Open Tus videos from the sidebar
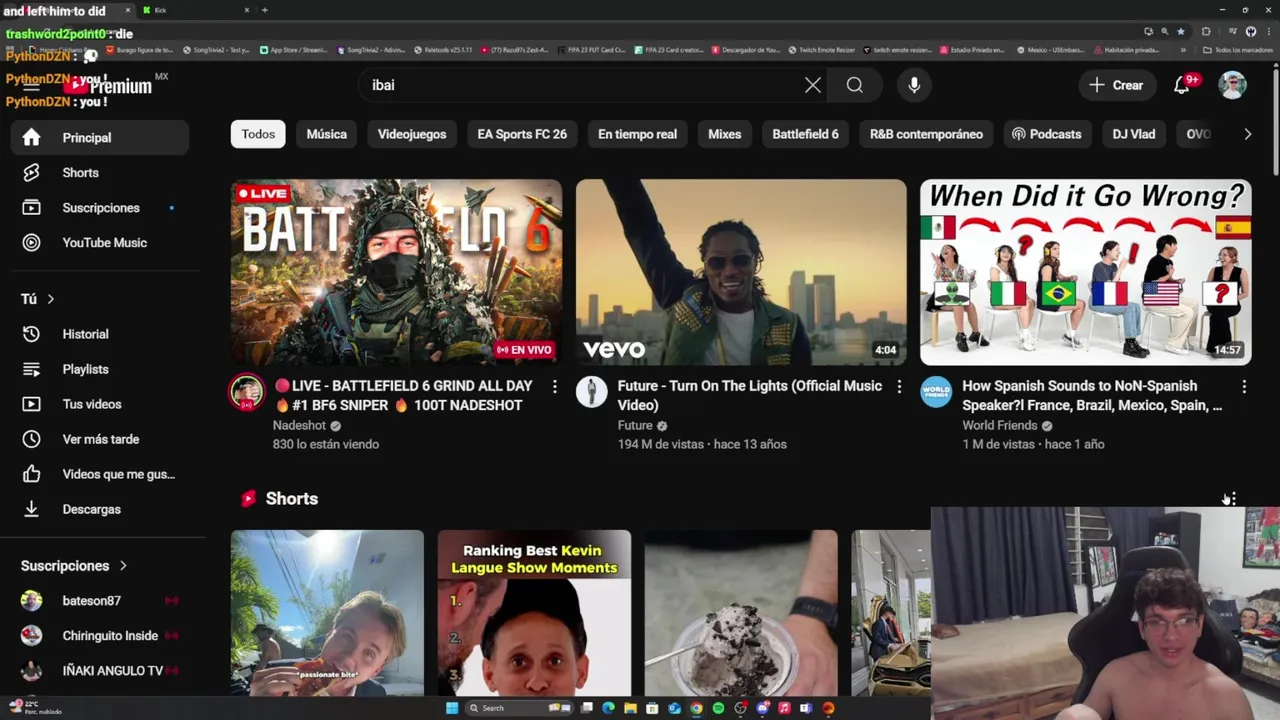 point(99,404)
